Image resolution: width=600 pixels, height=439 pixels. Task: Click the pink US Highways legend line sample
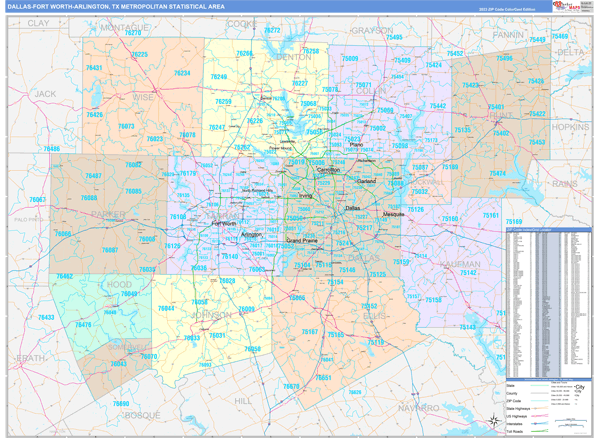[539, 416]
